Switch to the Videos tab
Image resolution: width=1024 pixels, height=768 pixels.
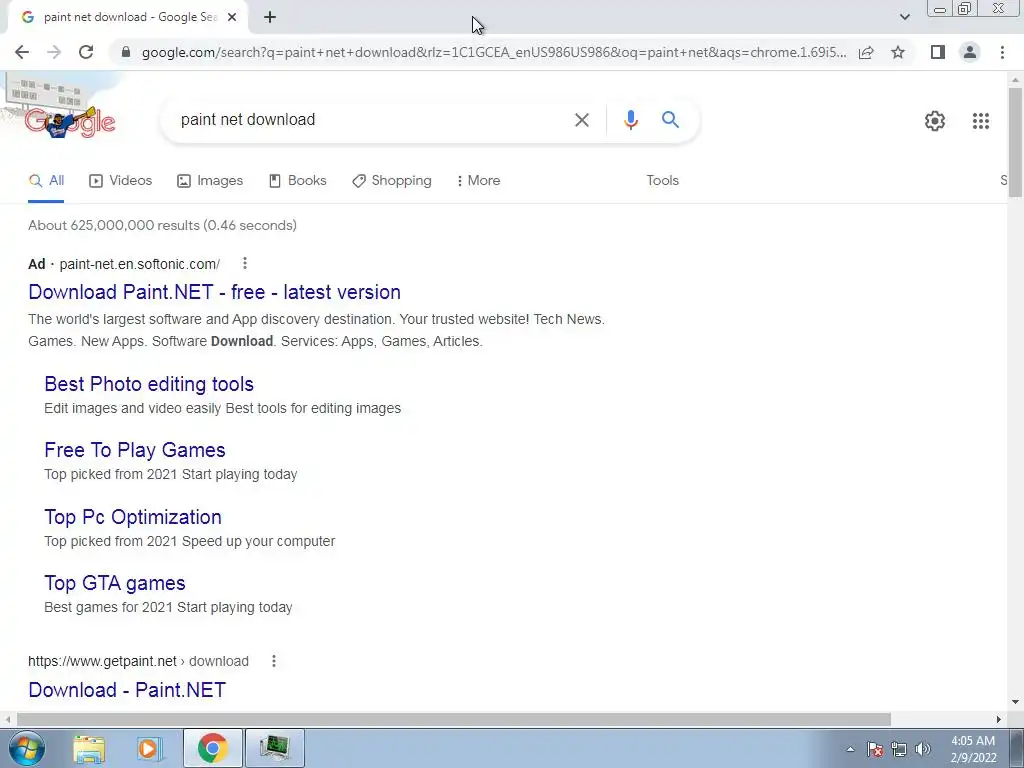(121, 181)
